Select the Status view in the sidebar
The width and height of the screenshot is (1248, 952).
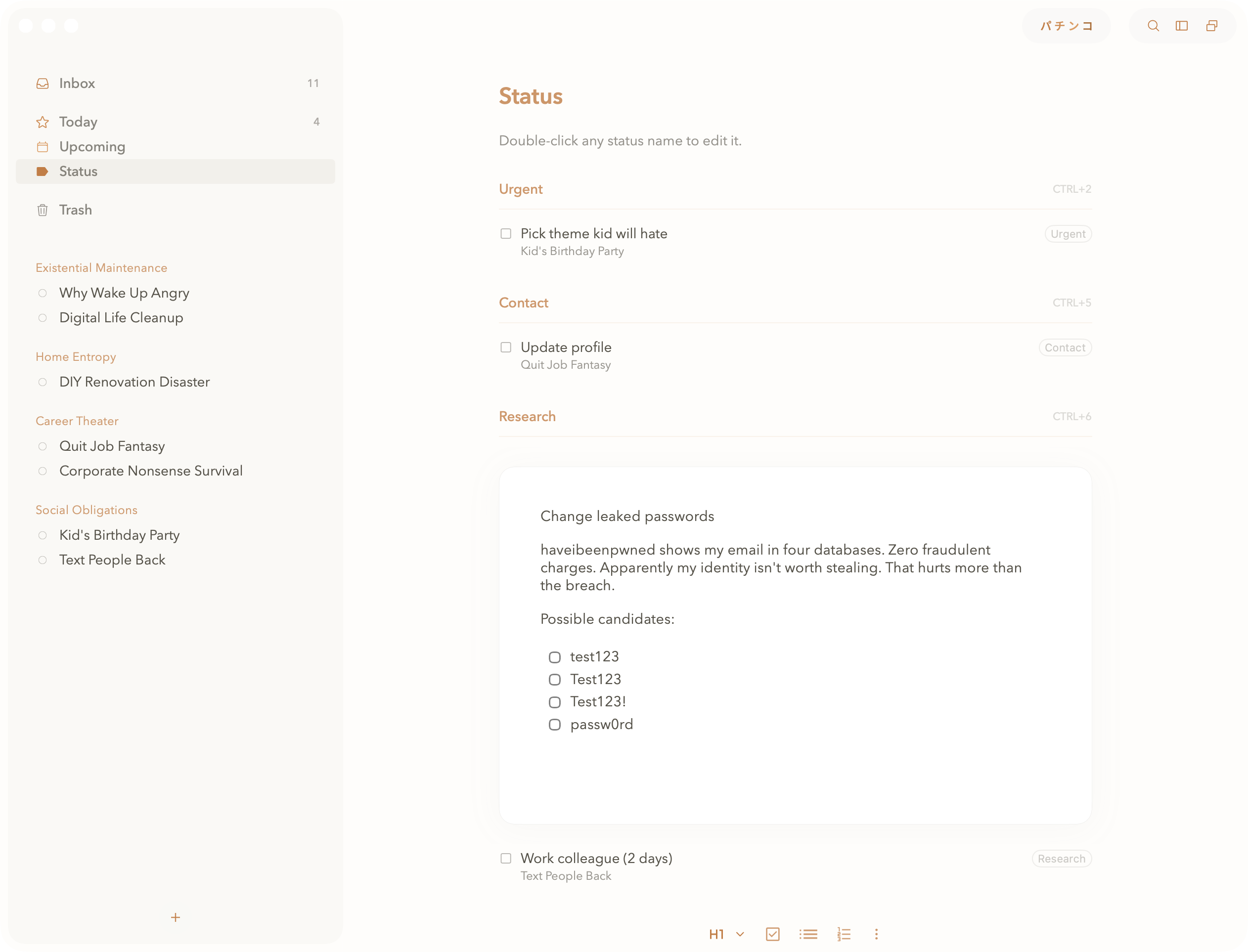coord(78,171)
